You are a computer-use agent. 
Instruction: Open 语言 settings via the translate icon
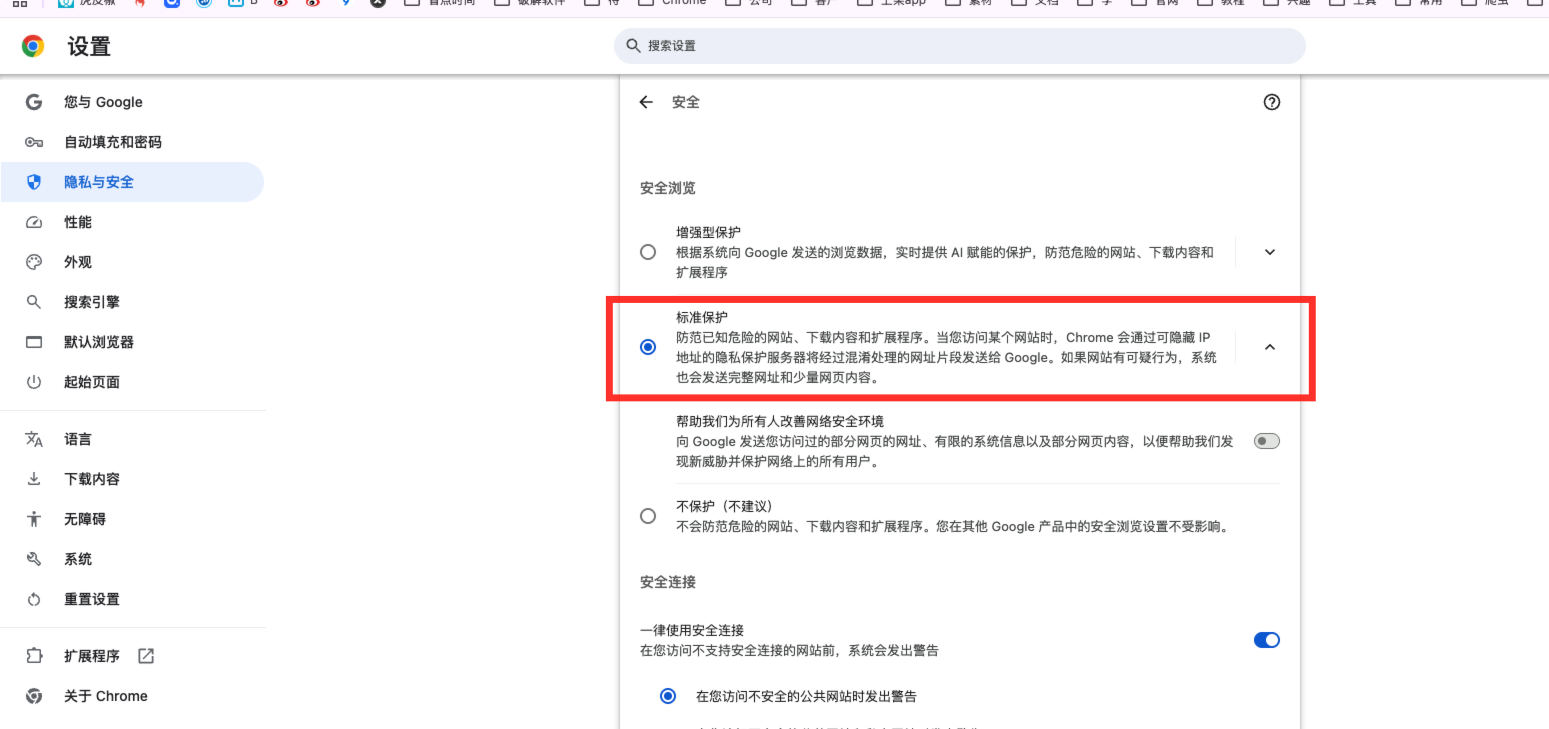[34, 439]
